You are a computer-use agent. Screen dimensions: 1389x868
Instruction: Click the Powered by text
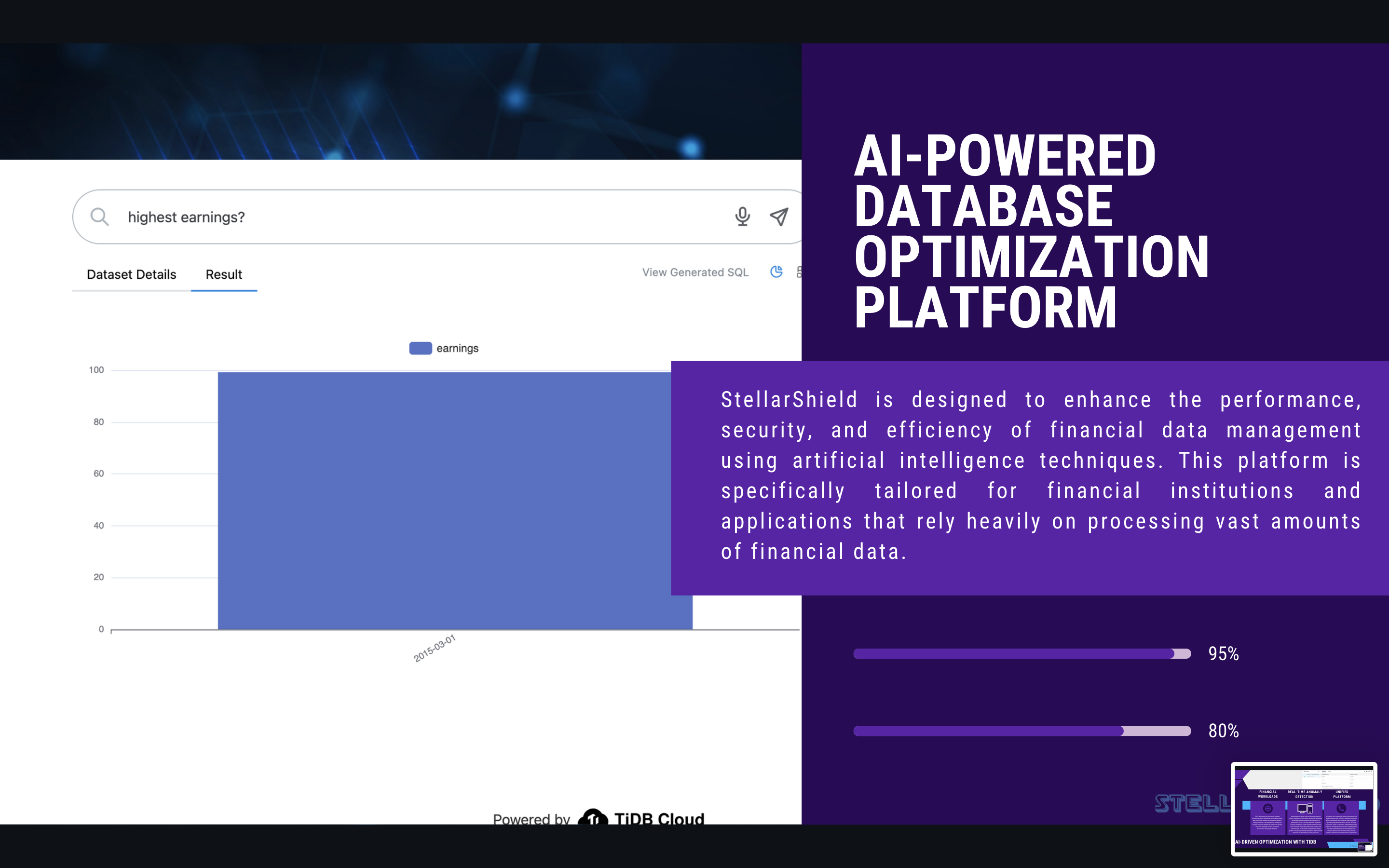coord(531,819)
